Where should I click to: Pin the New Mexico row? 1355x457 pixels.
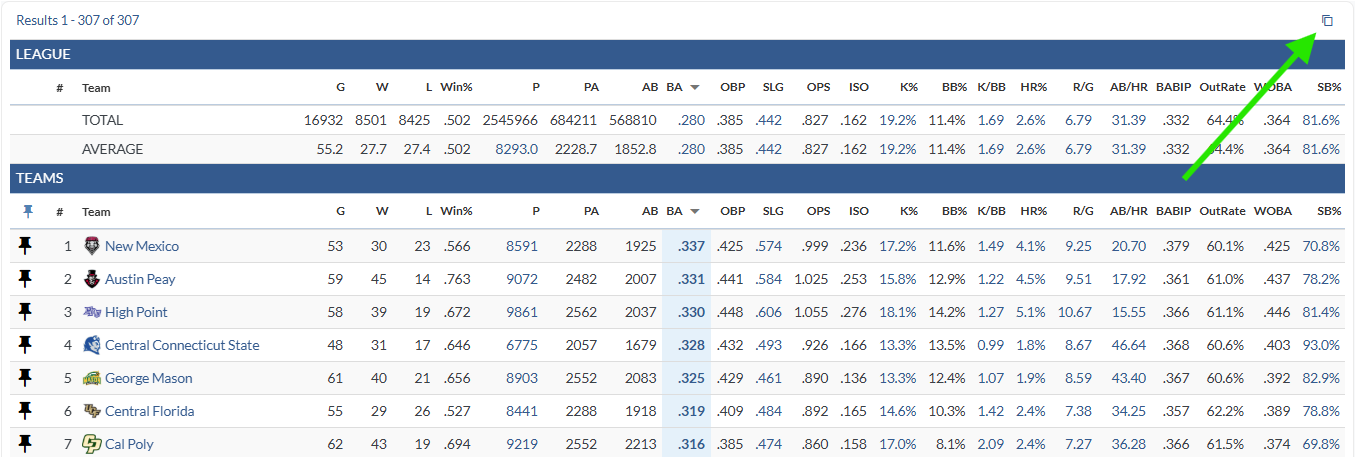[x=26, y=246]
